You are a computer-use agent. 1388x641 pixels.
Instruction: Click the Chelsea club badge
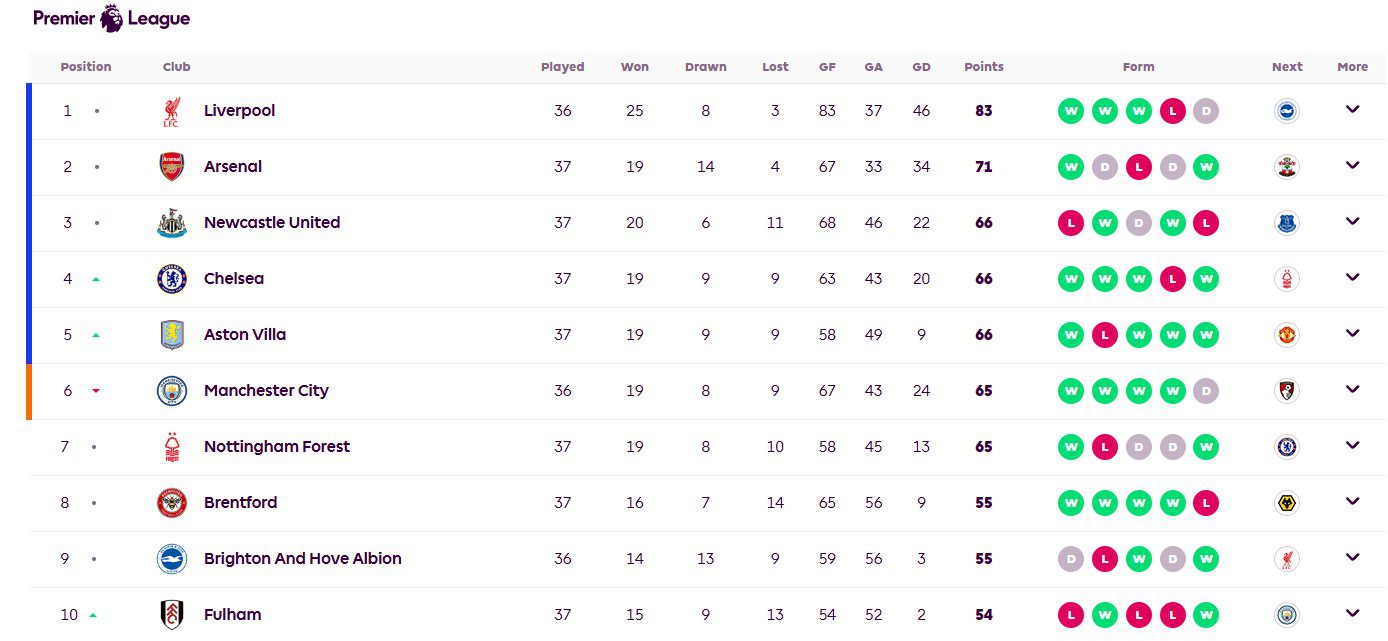click(172, 279)
